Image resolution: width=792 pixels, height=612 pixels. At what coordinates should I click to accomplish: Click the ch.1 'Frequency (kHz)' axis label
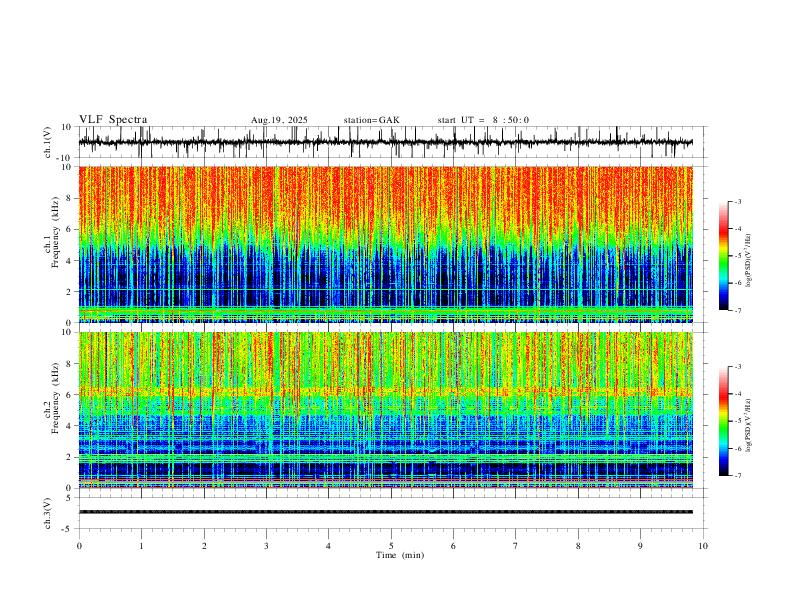coord(56,233)
